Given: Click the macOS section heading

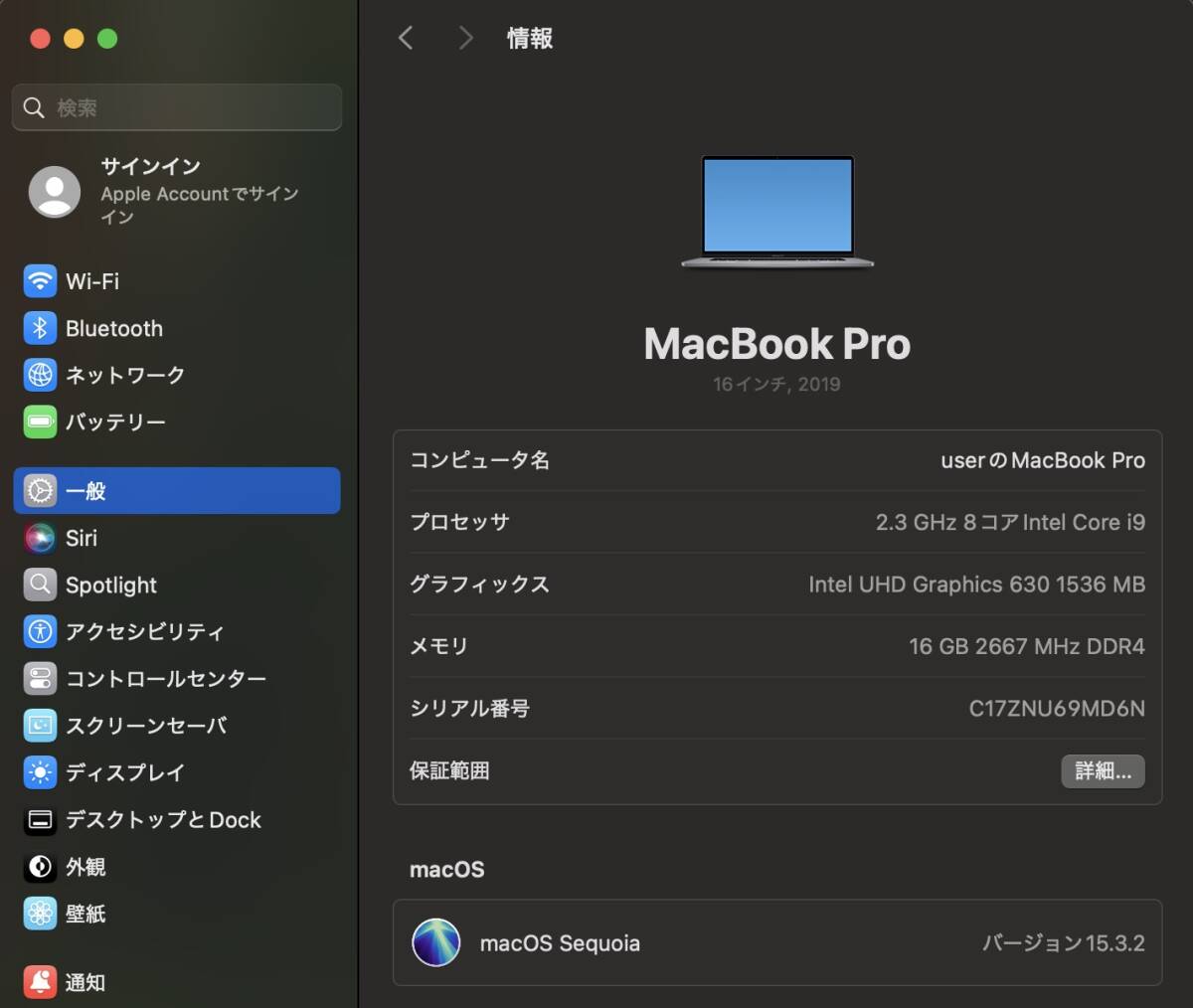Looking at the screenshot, I should coord(447,869).
